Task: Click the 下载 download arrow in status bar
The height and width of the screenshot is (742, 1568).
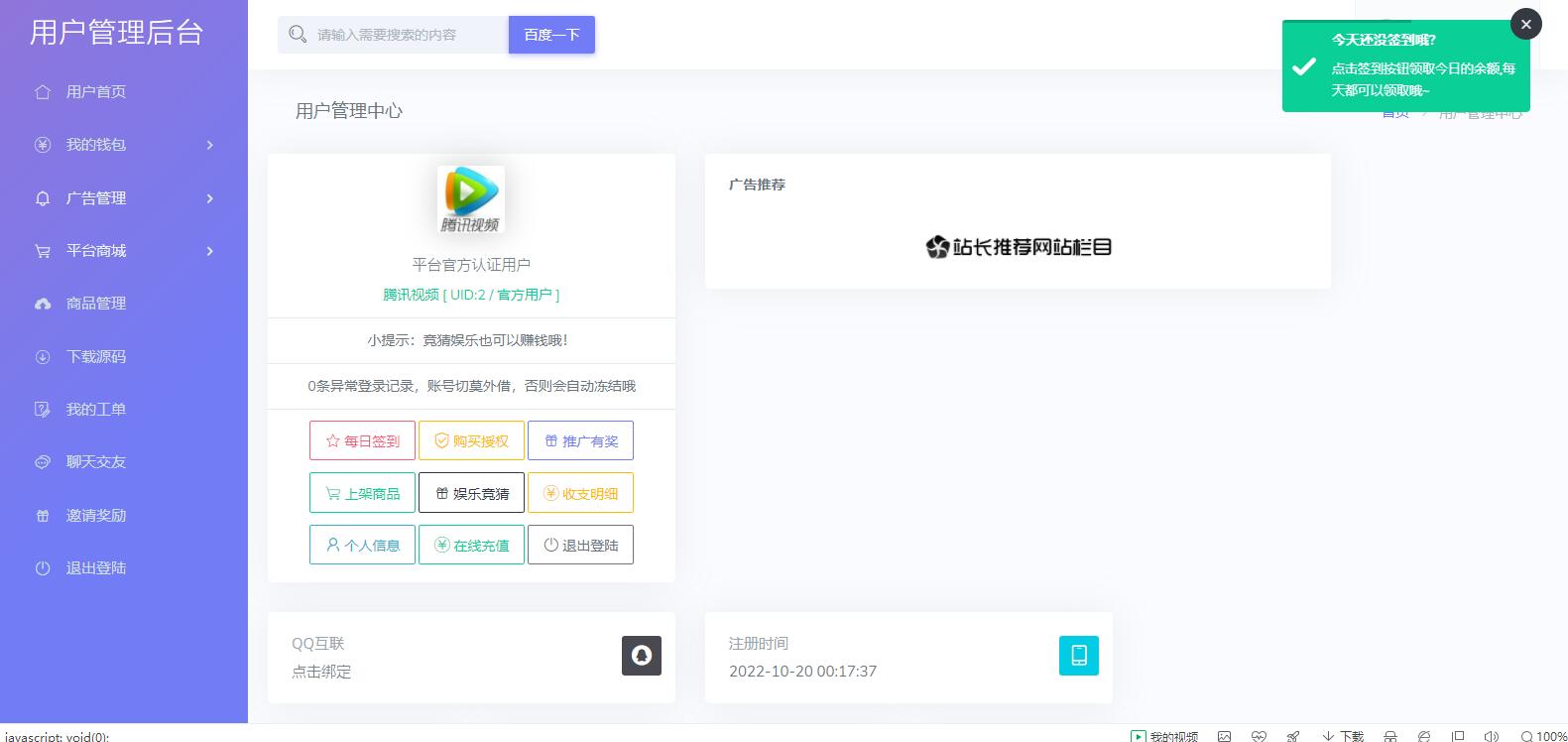Action: click(x=1343, y=736)
